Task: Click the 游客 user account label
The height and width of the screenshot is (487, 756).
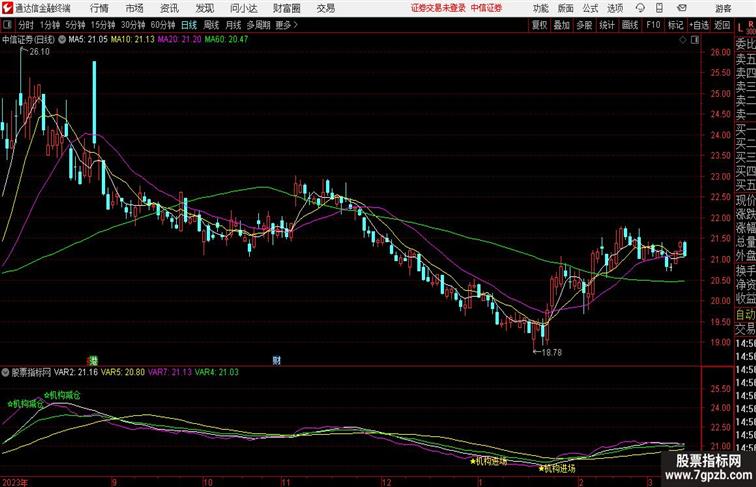Action: tap(723, 8)
